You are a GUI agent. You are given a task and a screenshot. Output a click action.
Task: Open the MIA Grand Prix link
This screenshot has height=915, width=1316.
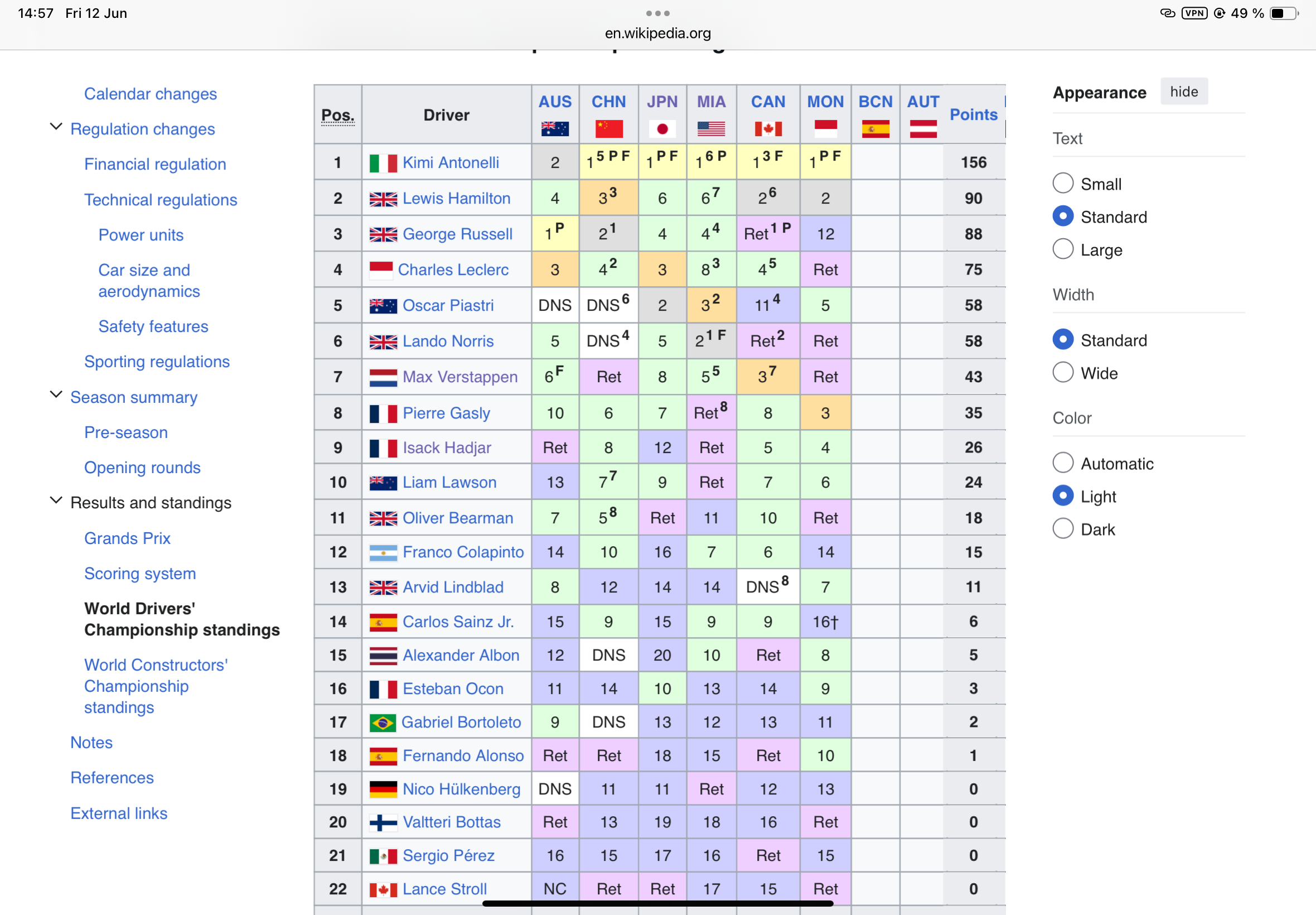(711, 102)
